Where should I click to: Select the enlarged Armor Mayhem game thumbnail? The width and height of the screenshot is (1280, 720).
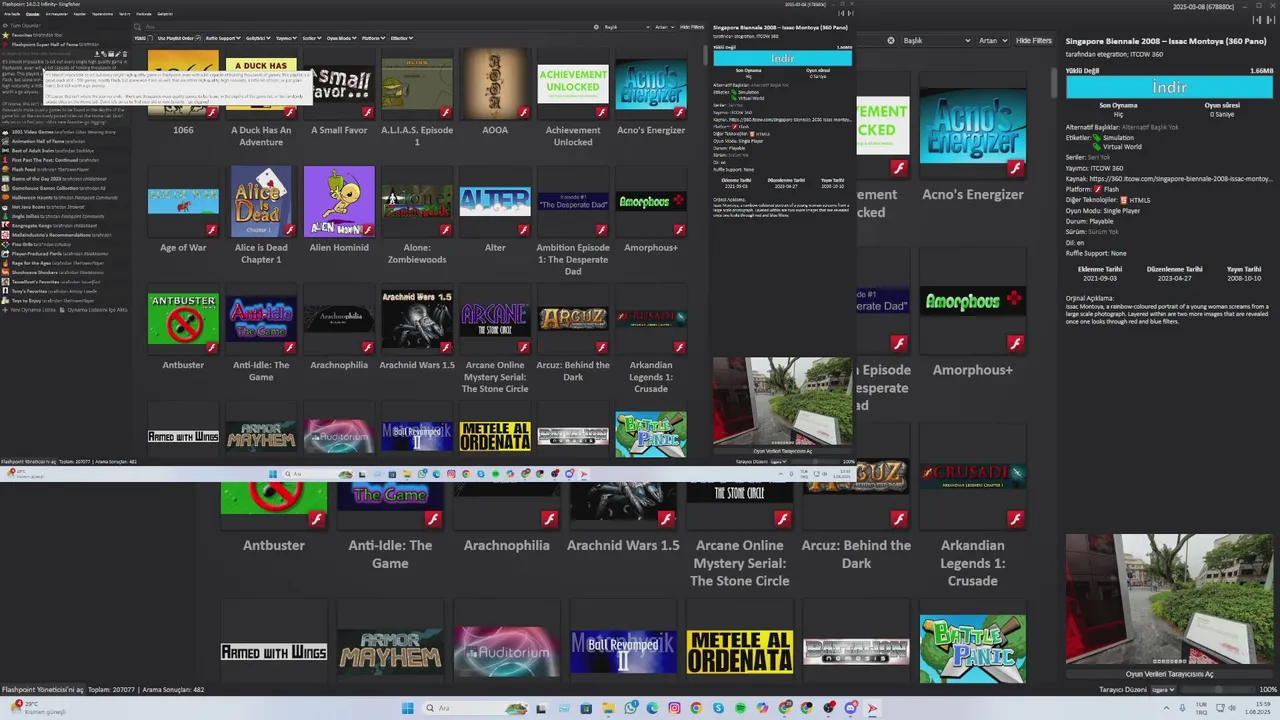(x=390, y=652)
